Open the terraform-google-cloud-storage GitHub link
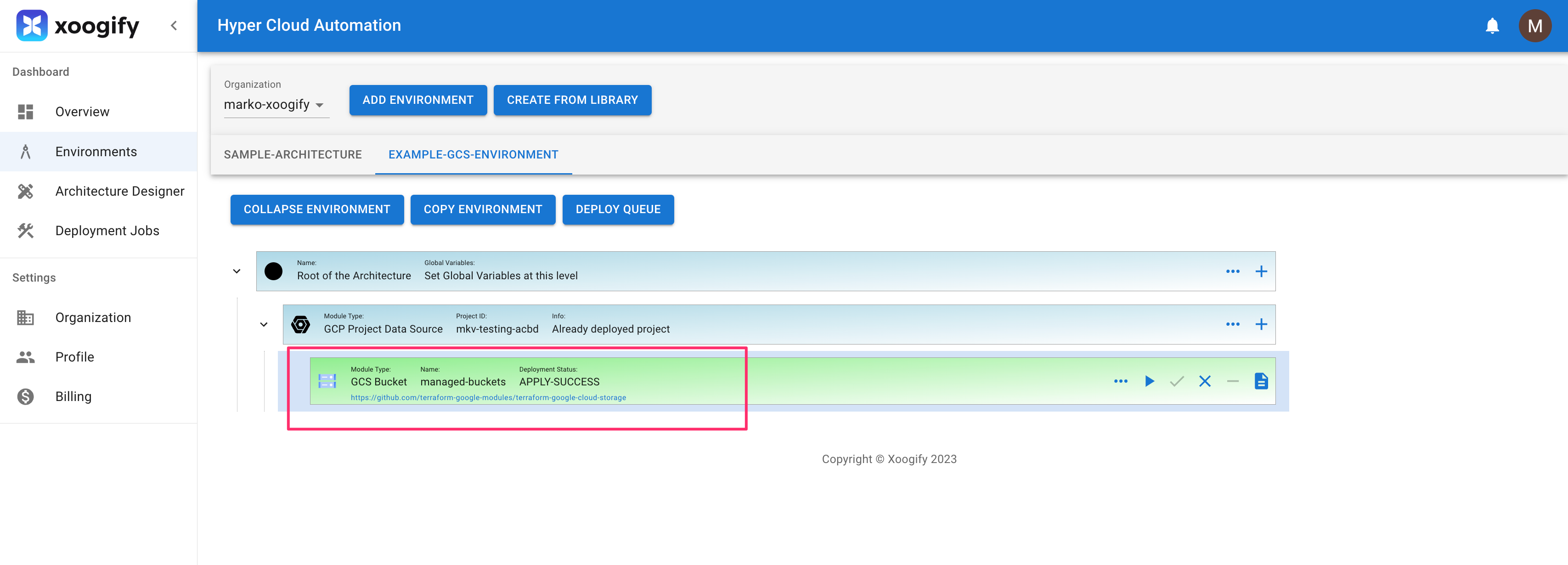The width and height of the screenshot is (1568, 565). click(488, 398)
